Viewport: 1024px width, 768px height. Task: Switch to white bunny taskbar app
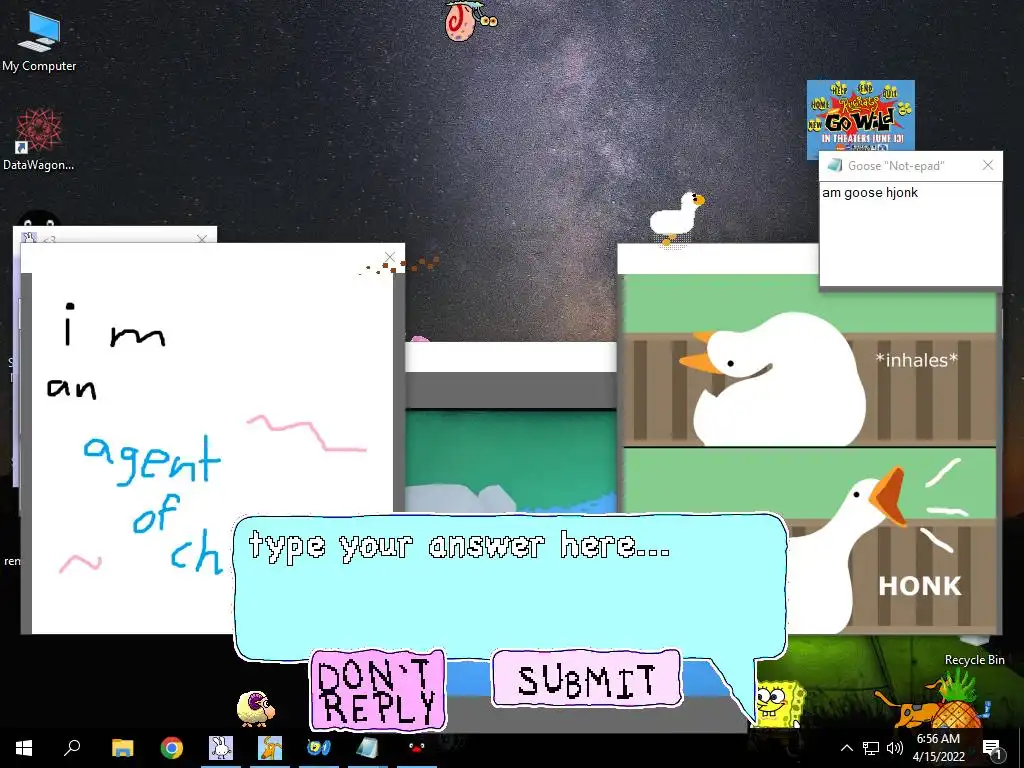click(x=221, y=748)
